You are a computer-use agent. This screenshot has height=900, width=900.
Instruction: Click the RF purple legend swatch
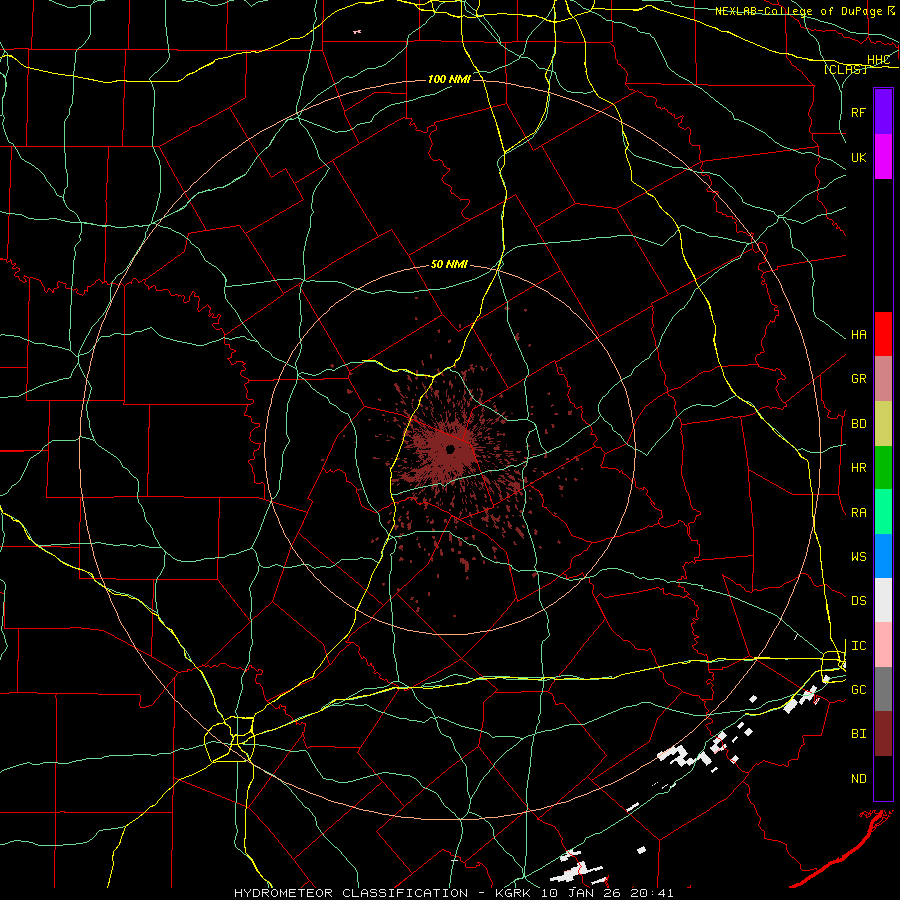[883, 112]
